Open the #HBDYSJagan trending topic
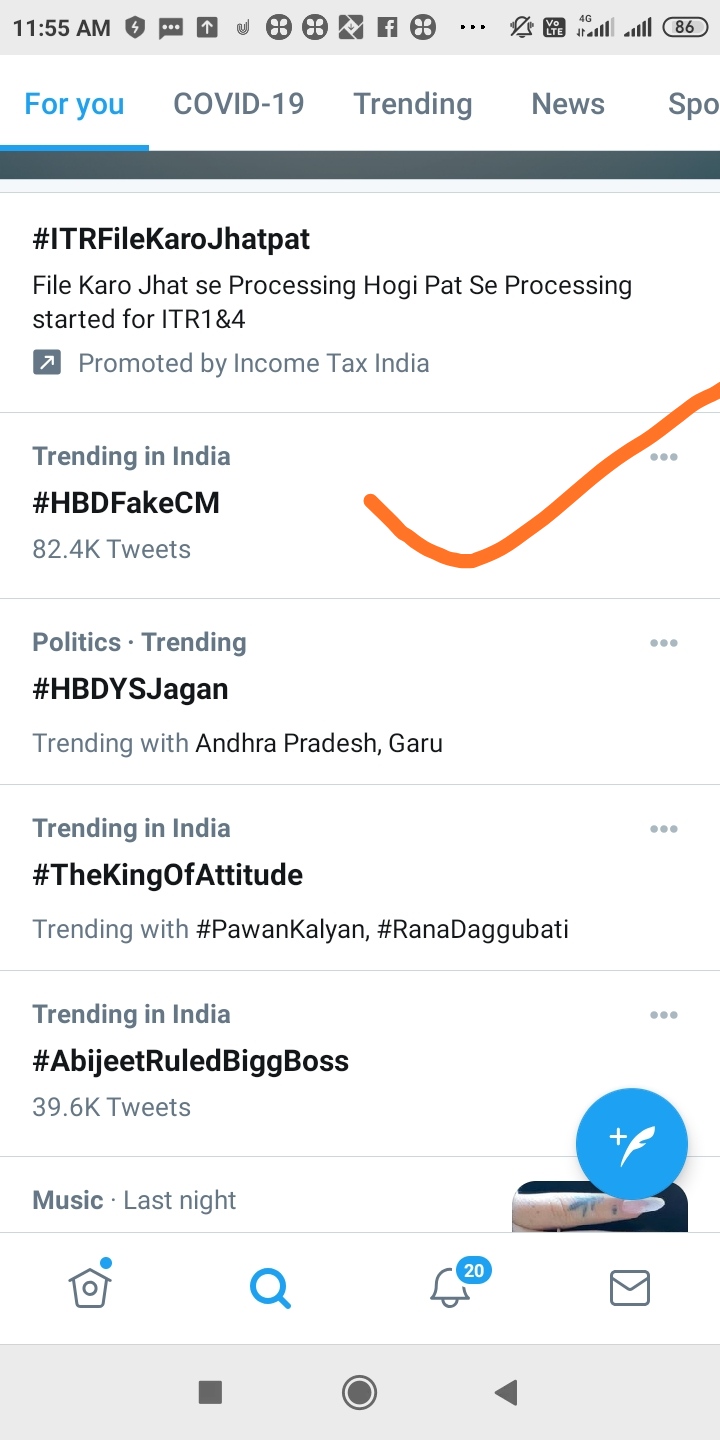 pos(131,689)
